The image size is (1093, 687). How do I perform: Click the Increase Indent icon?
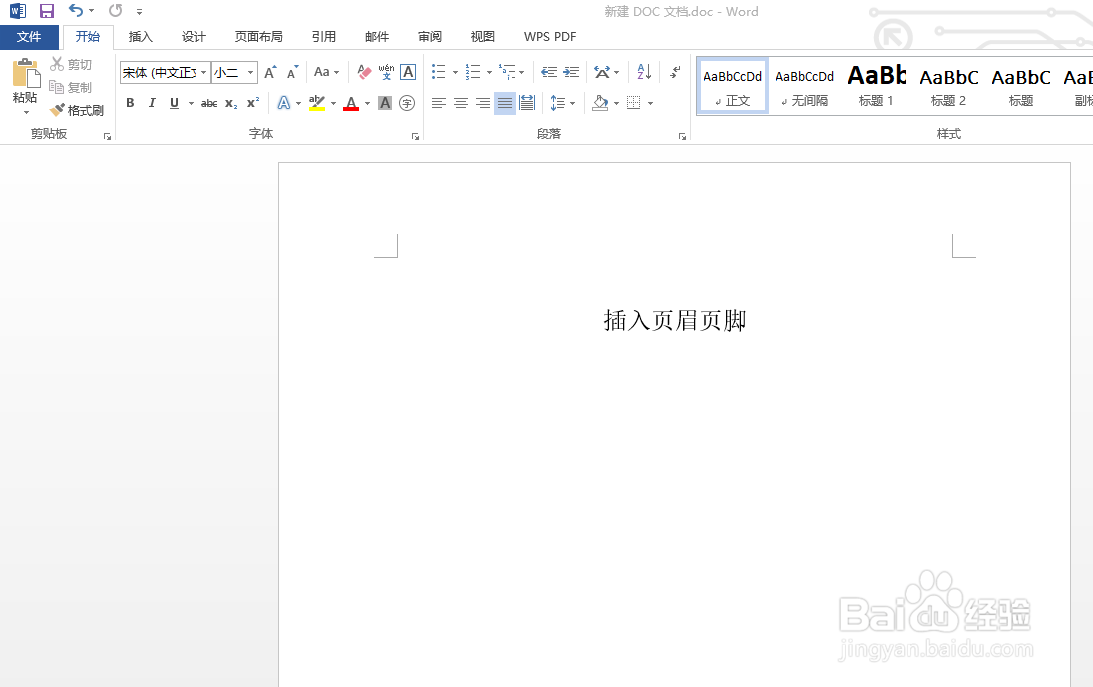571,72
